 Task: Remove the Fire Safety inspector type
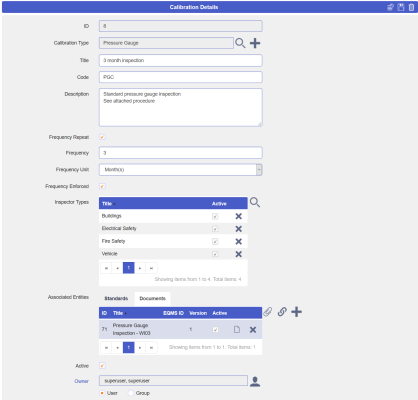239,242
